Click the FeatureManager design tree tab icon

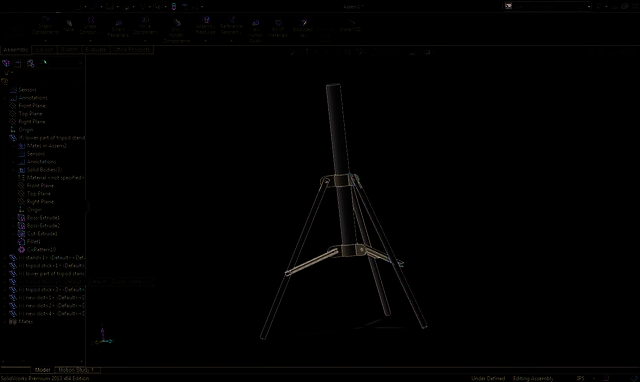[x=6, y=63]
